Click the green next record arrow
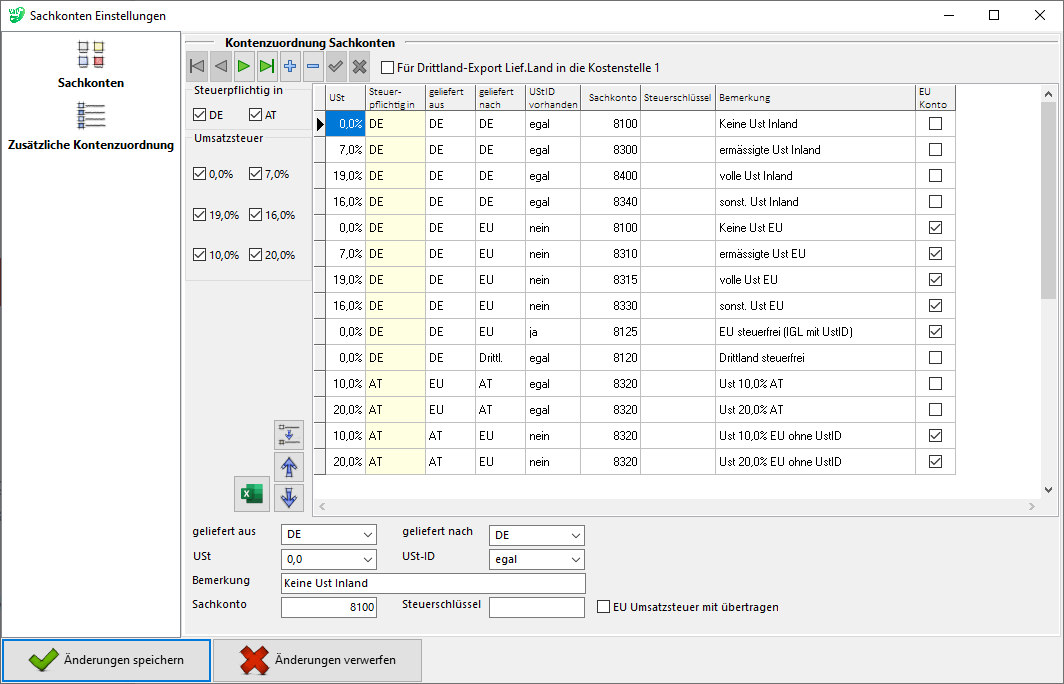1064x684 pixels. point(243,67)
